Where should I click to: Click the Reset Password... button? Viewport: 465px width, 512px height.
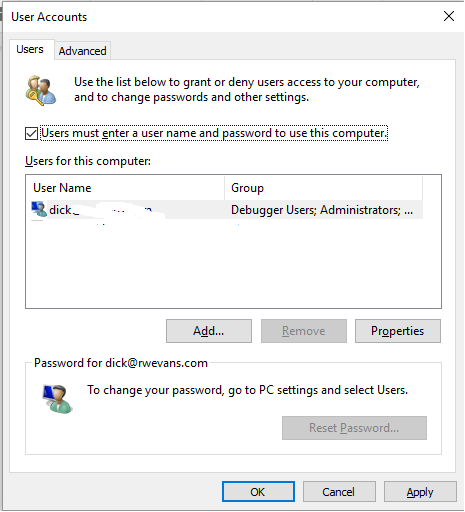(x=354, y=428)
